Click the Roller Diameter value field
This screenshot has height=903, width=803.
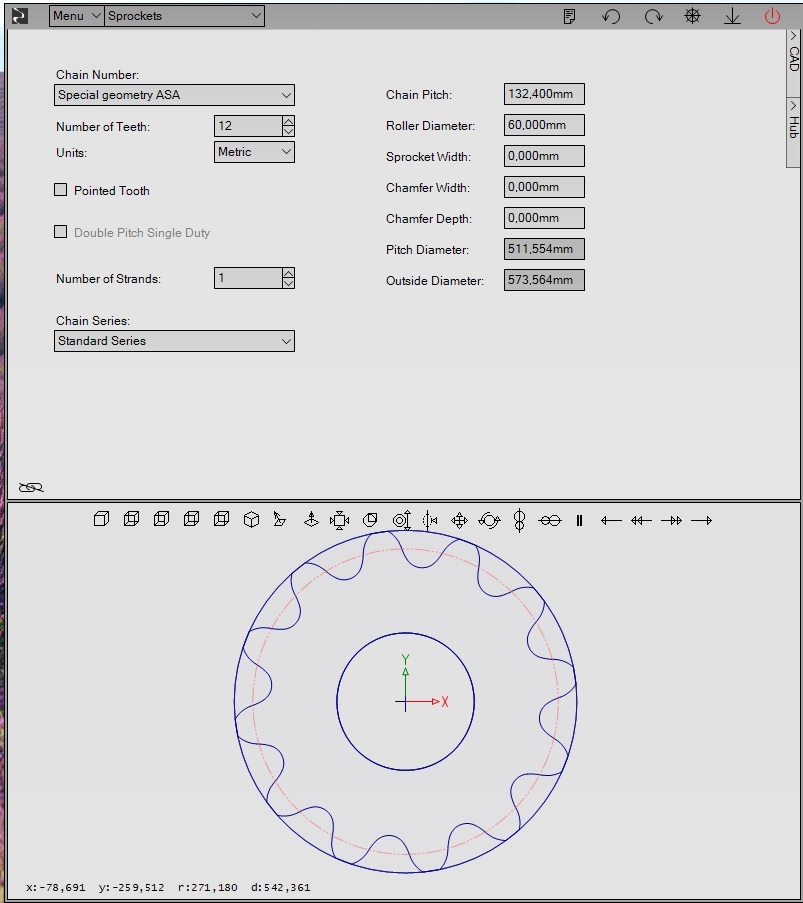(x=544, y=125)
